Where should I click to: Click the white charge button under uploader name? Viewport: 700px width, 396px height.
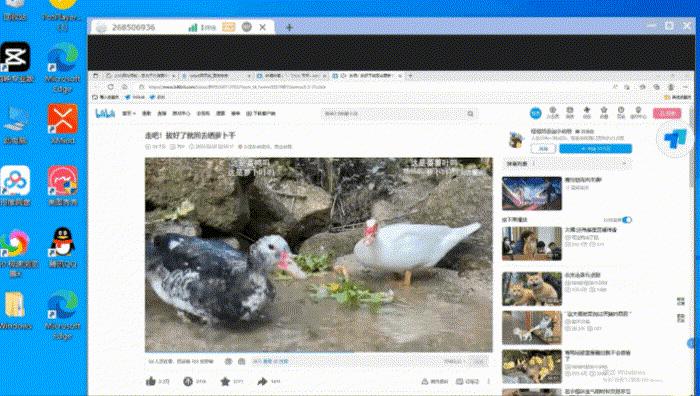[x=543, y=149]
